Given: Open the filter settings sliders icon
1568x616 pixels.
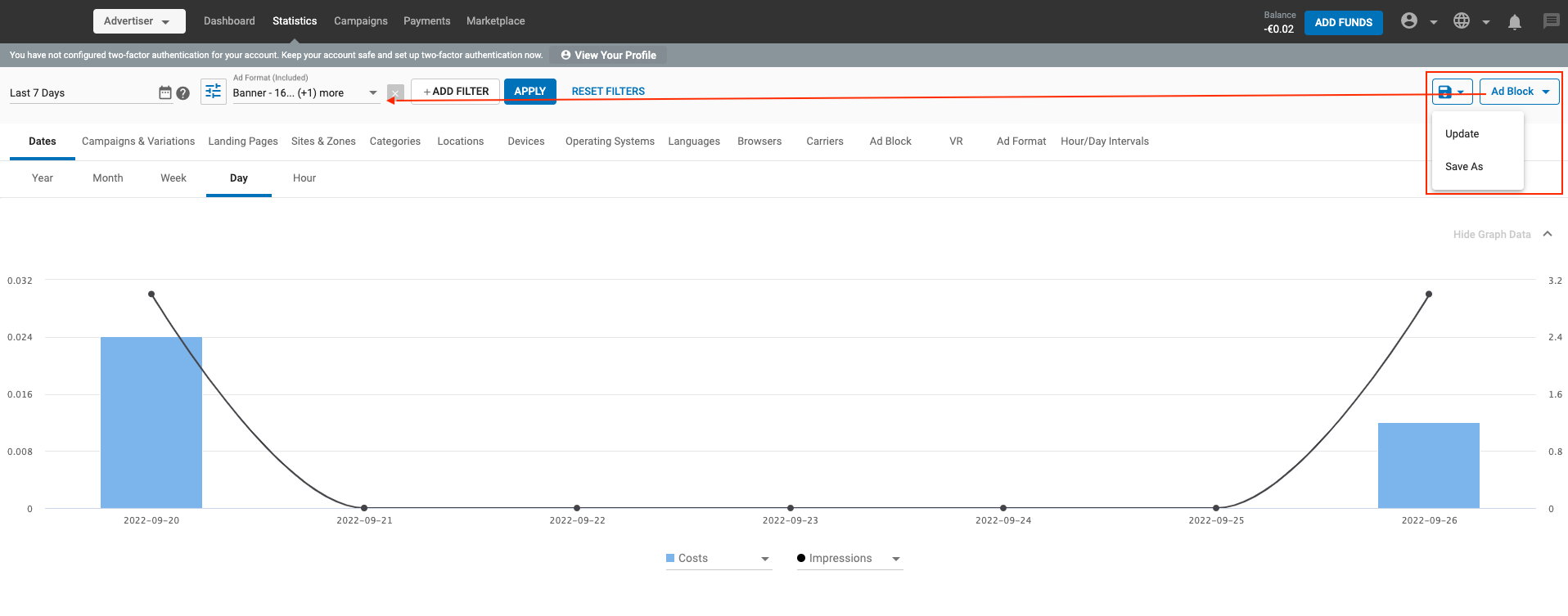Looking at the screenshot, I should click(213, 92).
